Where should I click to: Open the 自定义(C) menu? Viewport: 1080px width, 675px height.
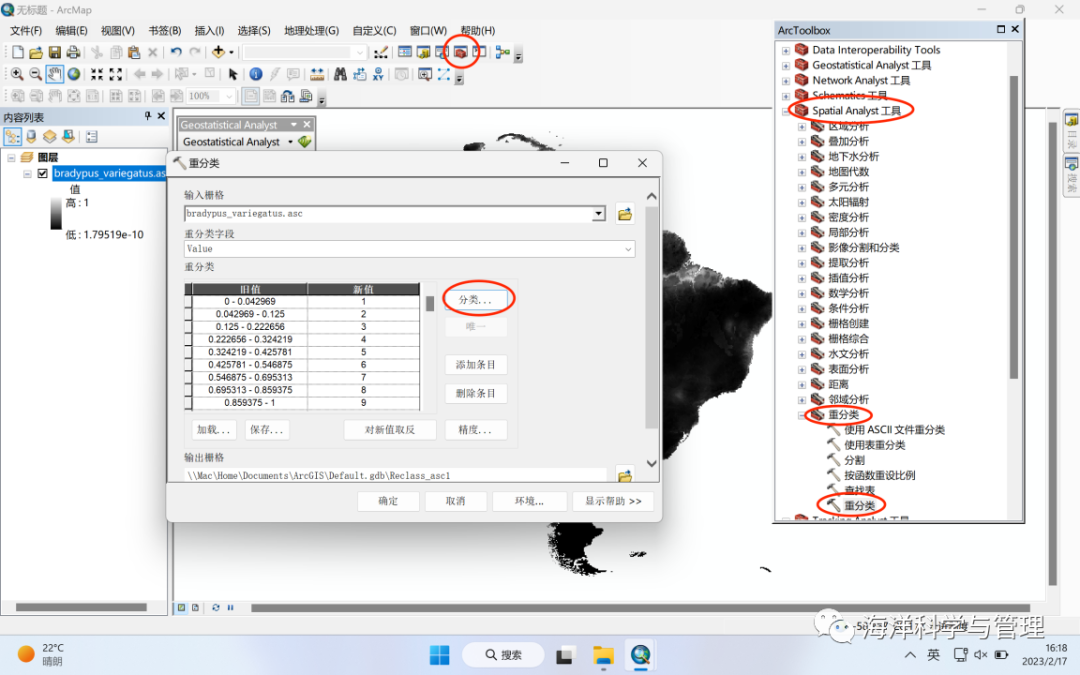coord(374,31)
